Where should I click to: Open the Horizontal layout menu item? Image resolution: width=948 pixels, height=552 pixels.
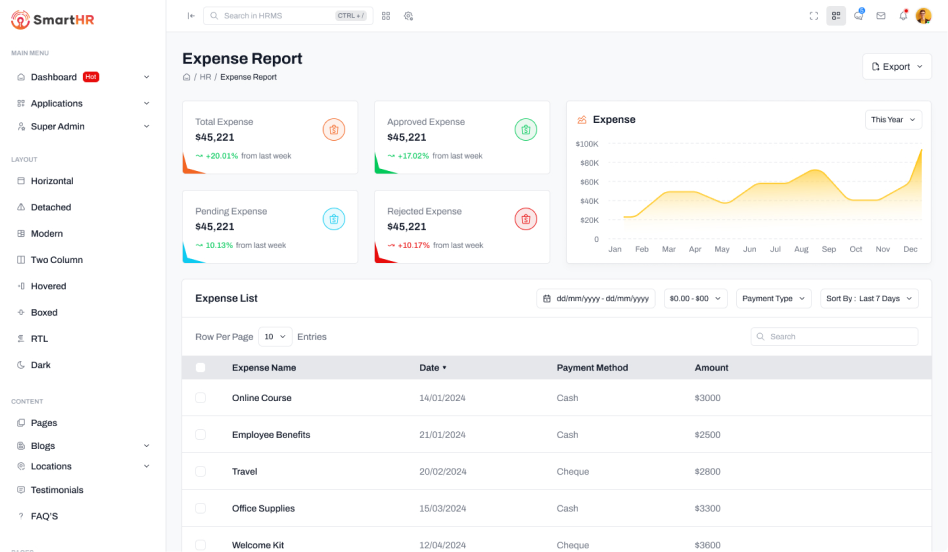tap(52, 181)
